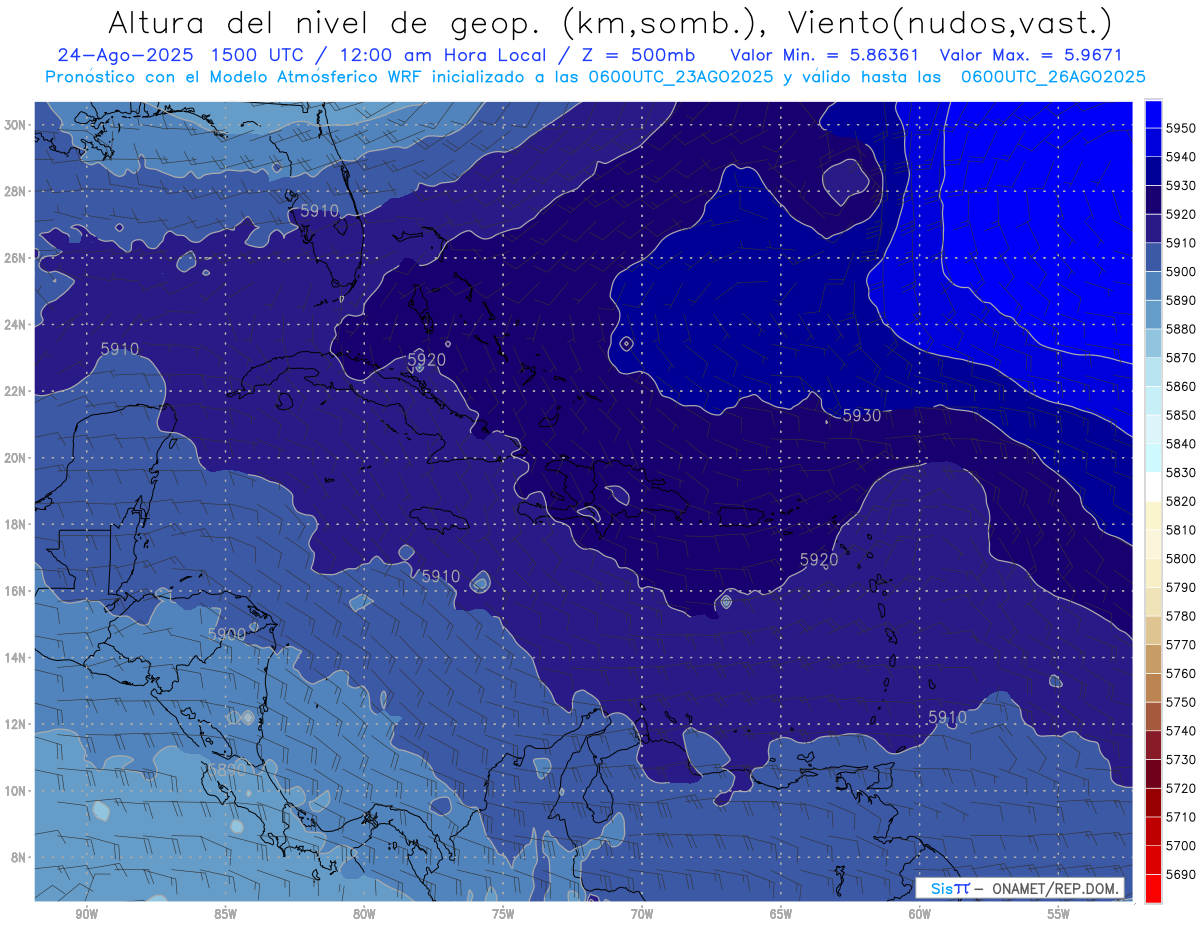
Task: Click the 5840 label on the color scale
Action: point(1181,444)
